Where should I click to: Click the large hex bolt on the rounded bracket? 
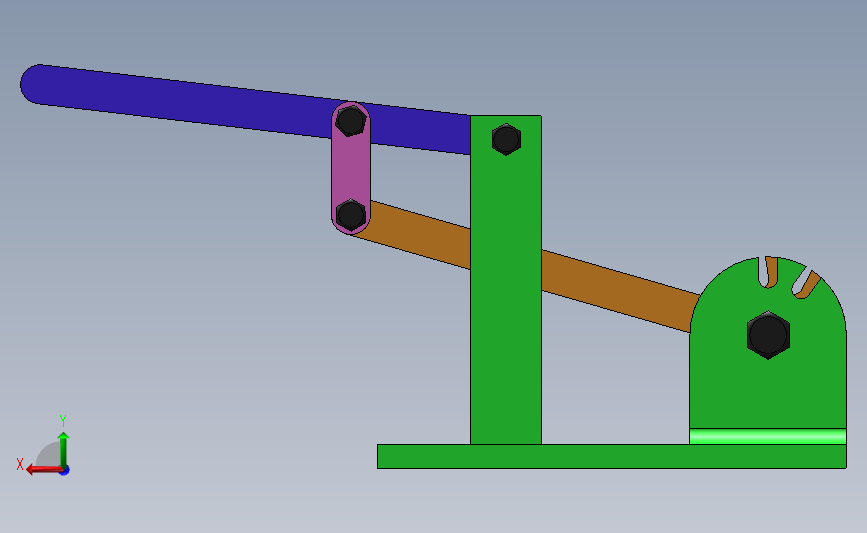click(x=768, y=335)
